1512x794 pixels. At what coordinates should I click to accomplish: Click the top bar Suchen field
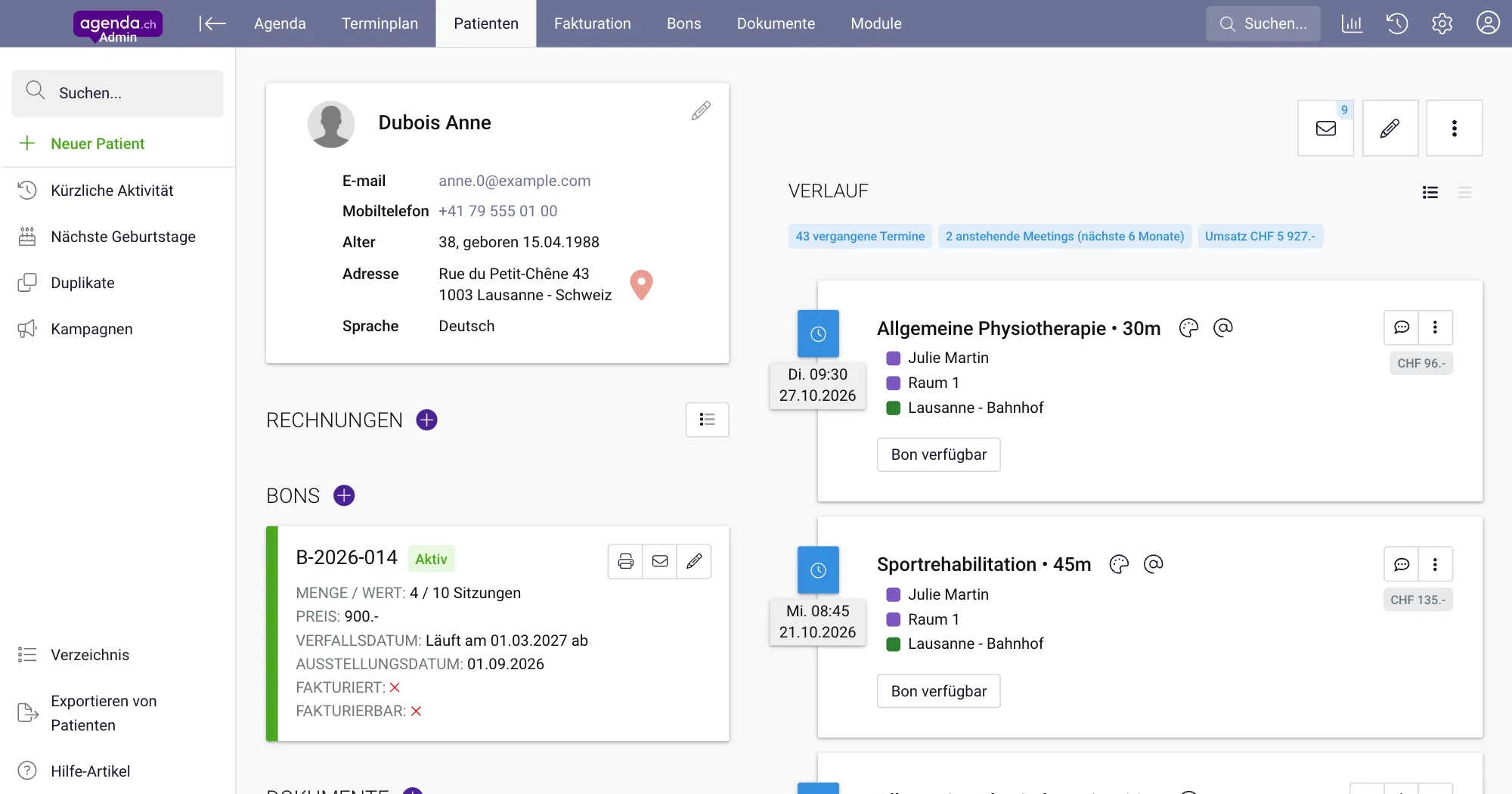click(1263, 23)
